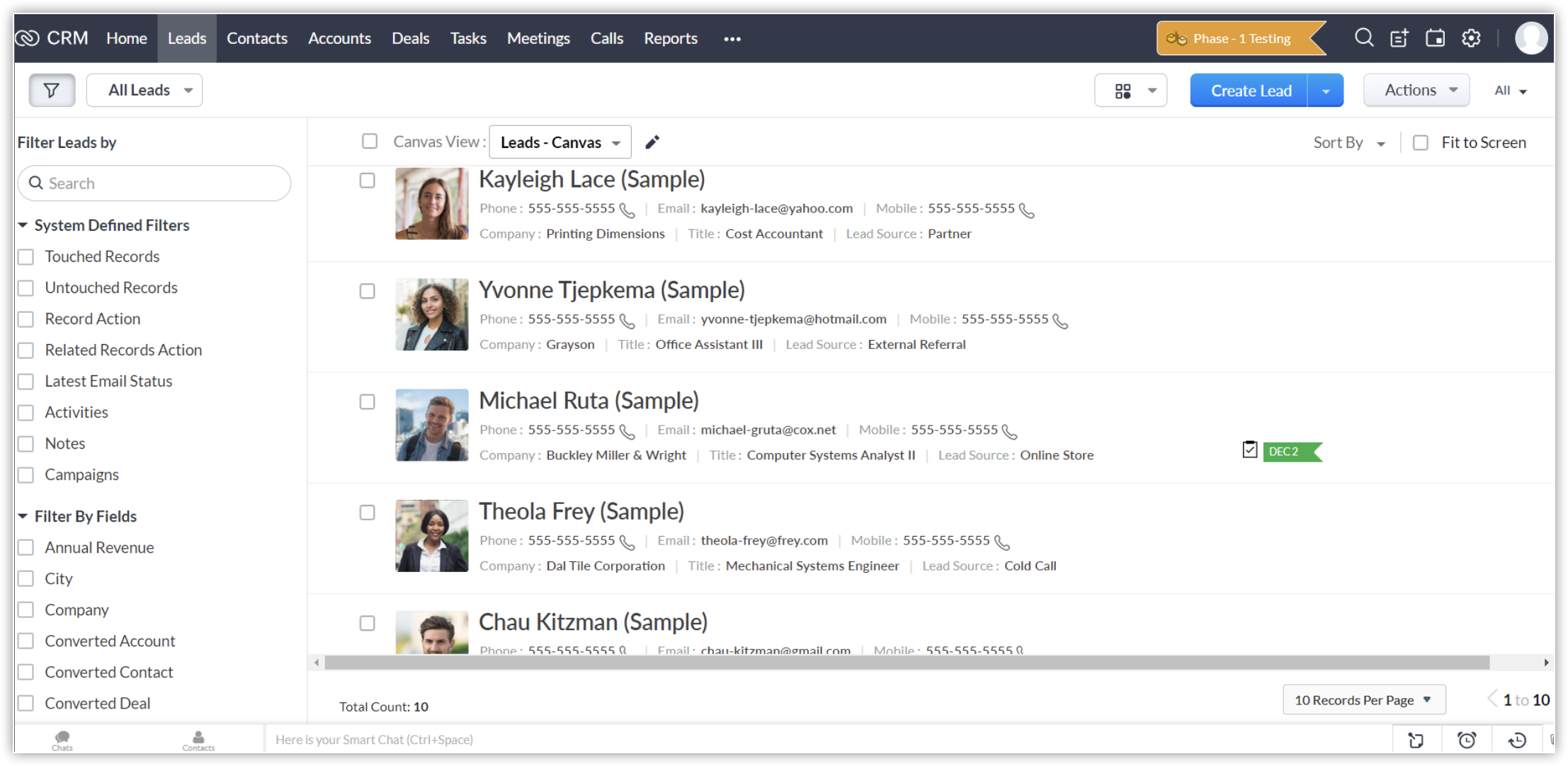Open the search magnifier in top bar
Screen dimensions: 1568x766
coord(1363,38)
